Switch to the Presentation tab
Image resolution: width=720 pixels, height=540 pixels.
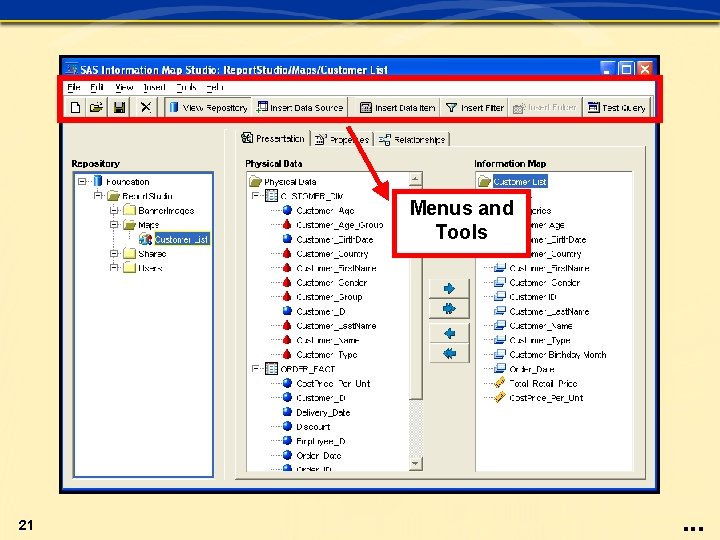tap(273, 138)
